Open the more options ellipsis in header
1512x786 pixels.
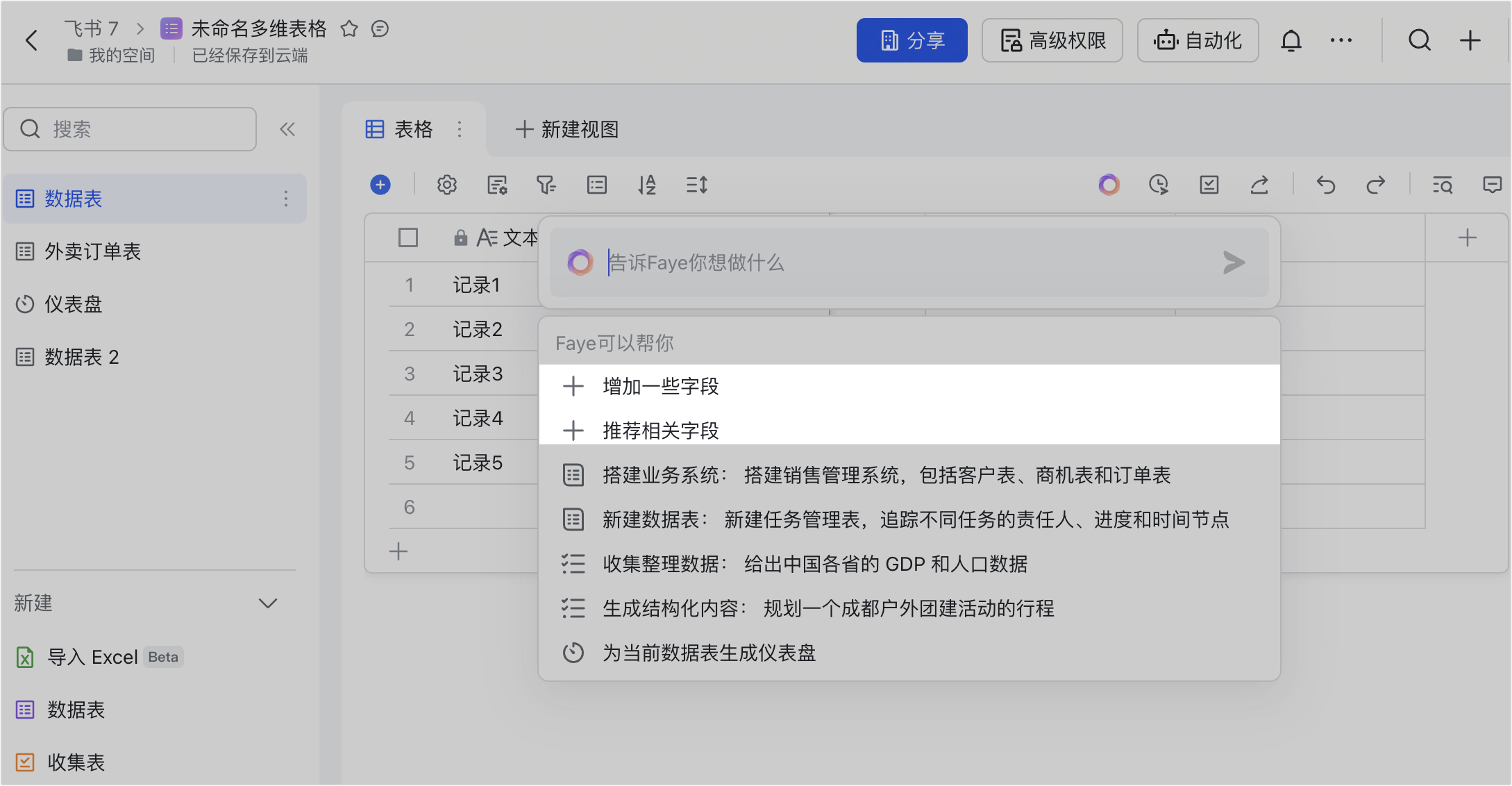[x=1341, y=40]
